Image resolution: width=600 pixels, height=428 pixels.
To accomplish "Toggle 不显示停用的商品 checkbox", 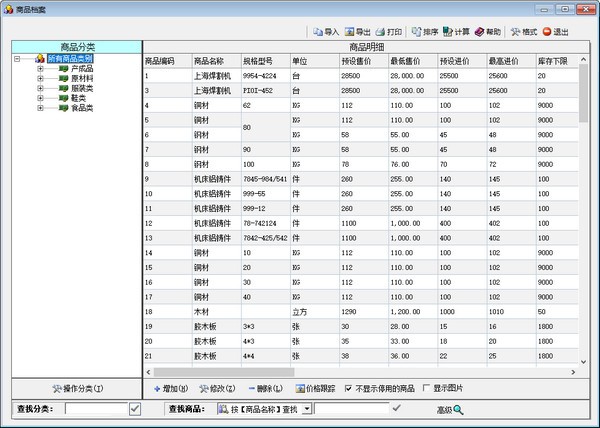I will pyautogui.click(x=348, y=388).
